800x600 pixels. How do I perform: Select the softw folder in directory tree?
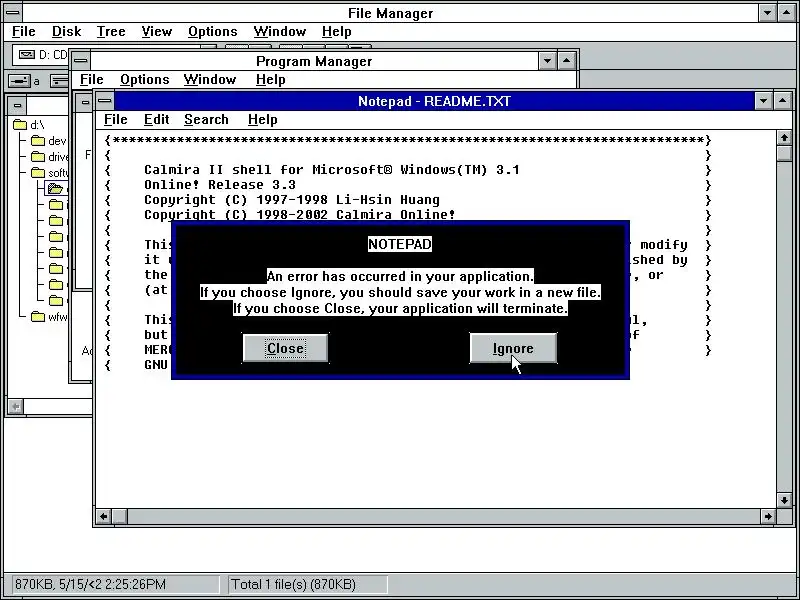49,172
